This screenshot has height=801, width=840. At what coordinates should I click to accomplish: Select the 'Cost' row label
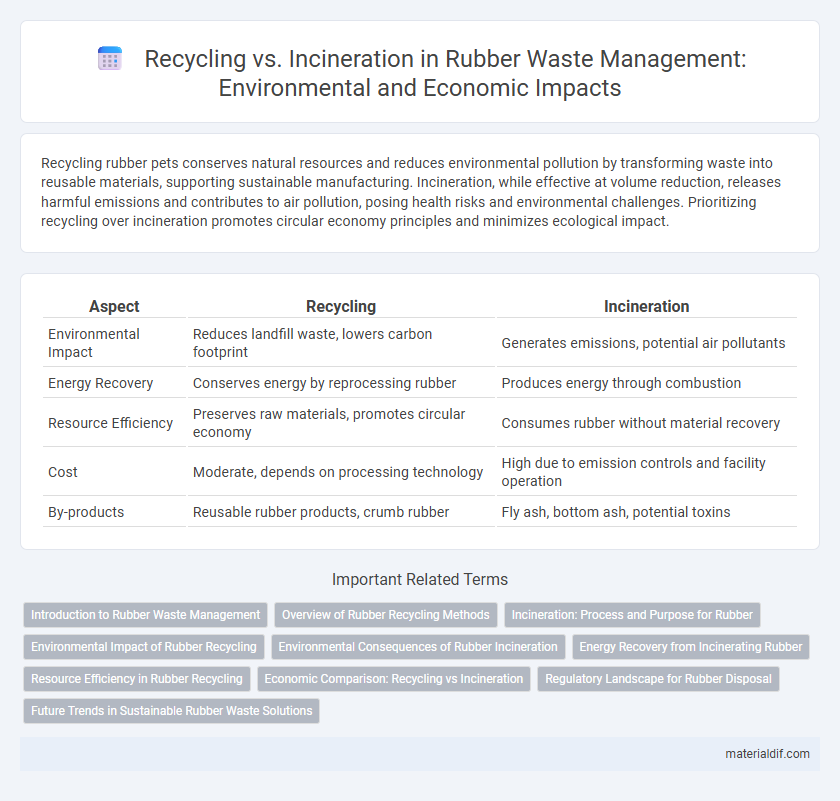(63, 472)
